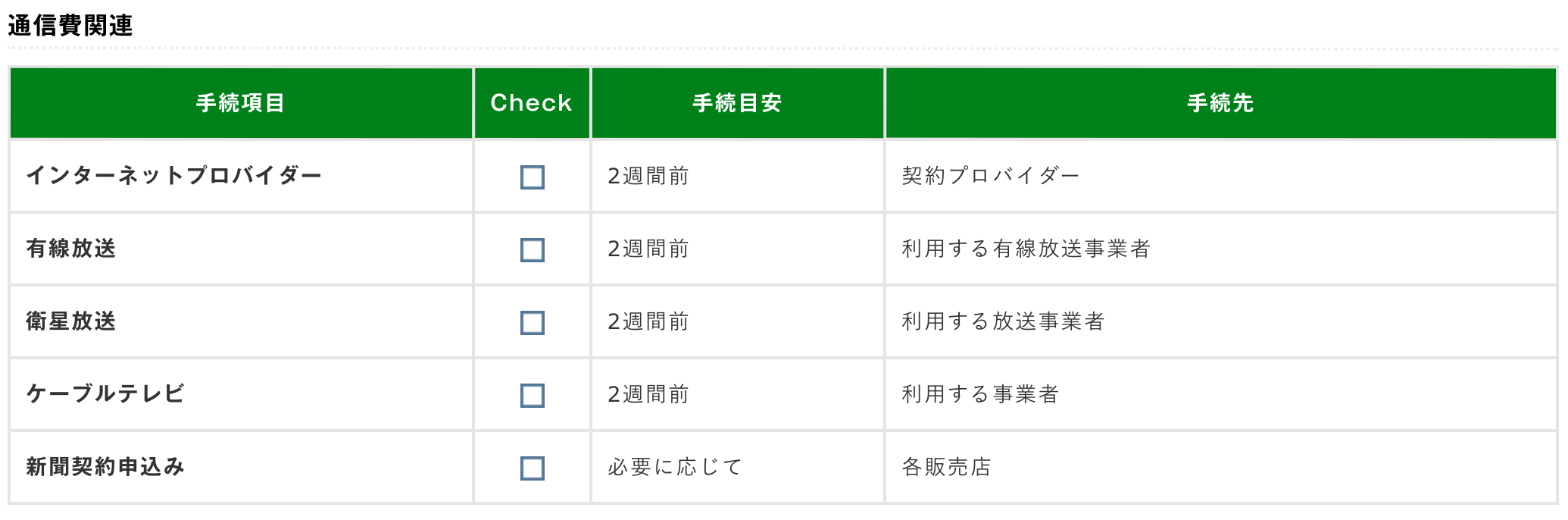Click the 新聞契約申込み row label
Image resolution: width=1568 pixels, height=520 pixels.
[x=105, y=467]
